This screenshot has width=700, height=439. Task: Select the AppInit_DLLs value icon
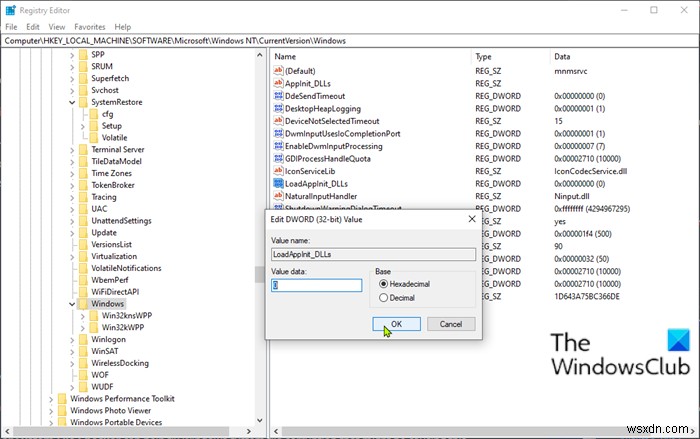tap(278, 83)
